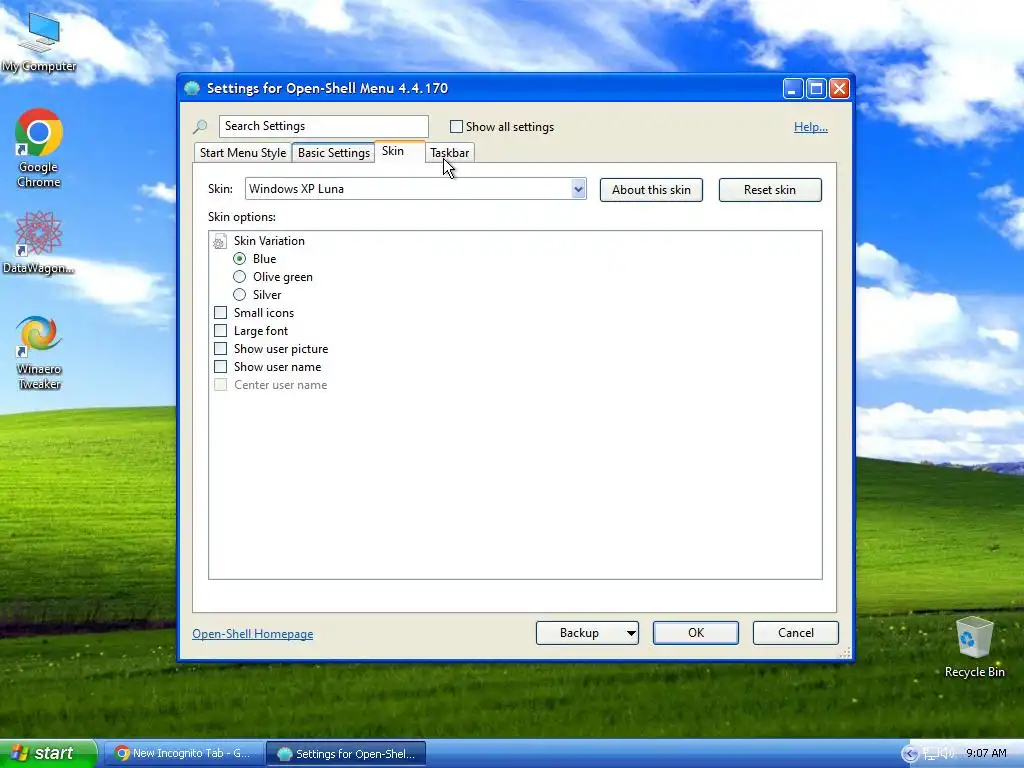The width and height of the screenshot is (1024, 768).
Task: Close the Open-Shell settings window
Action: 839,88
